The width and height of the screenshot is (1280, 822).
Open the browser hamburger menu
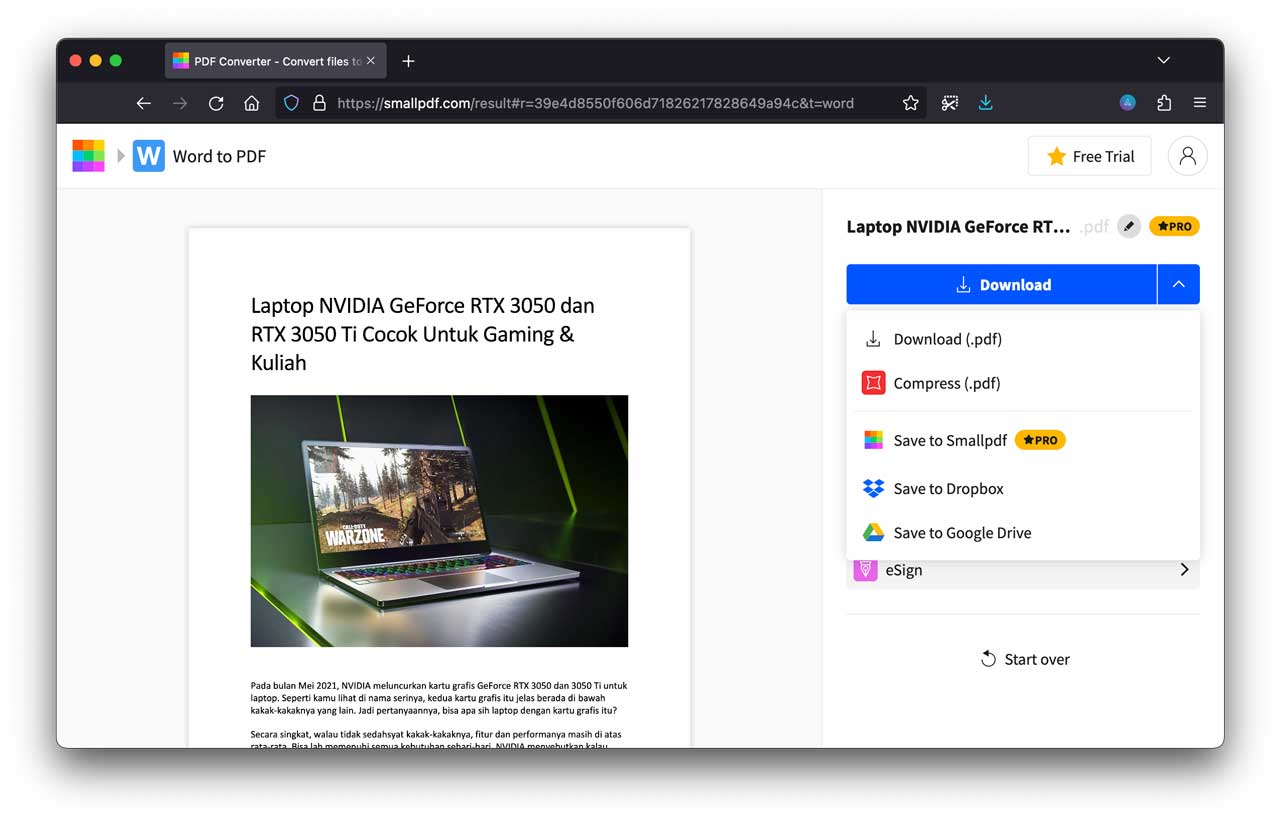(x=1200, y=103)
